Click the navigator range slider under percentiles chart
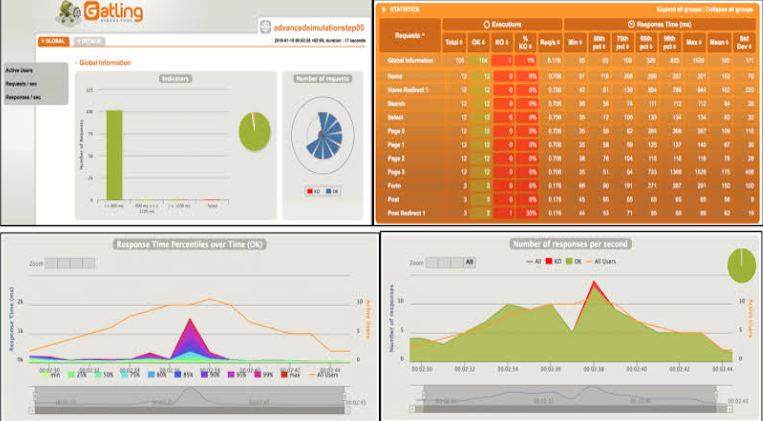 pyautogui.click(x=190, y=397)
